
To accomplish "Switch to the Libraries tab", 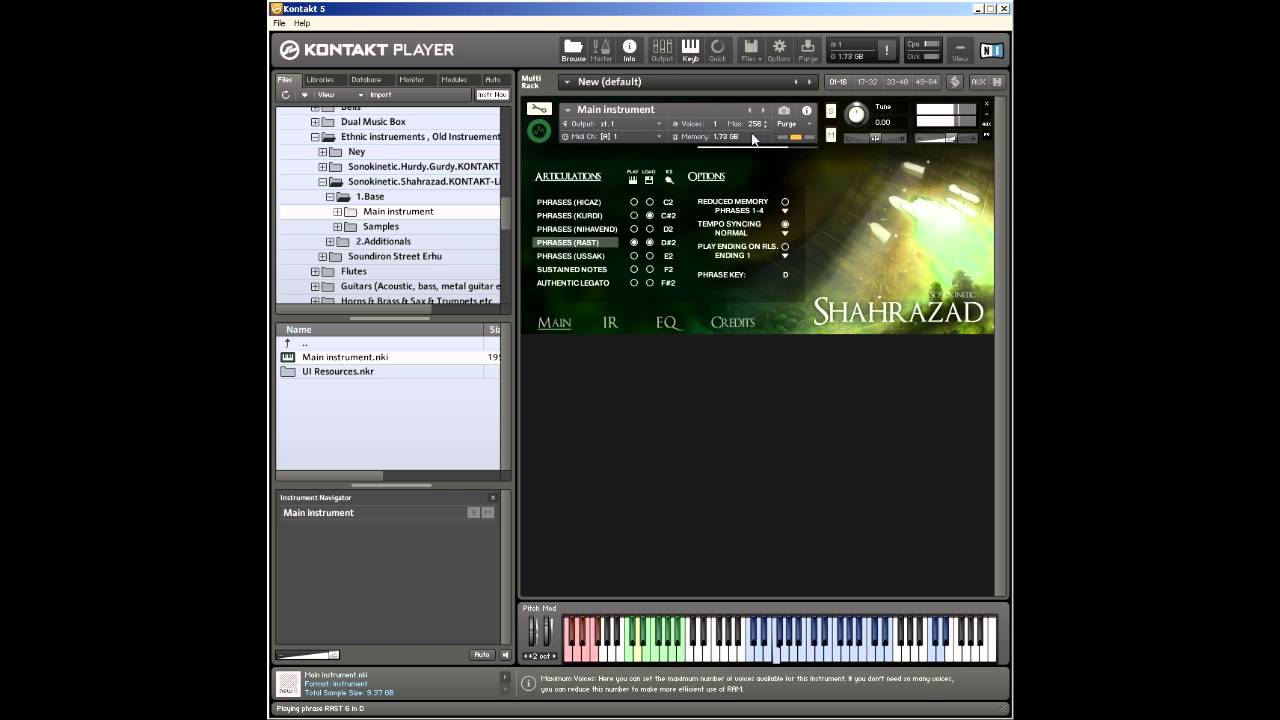I will click(320, 80).
